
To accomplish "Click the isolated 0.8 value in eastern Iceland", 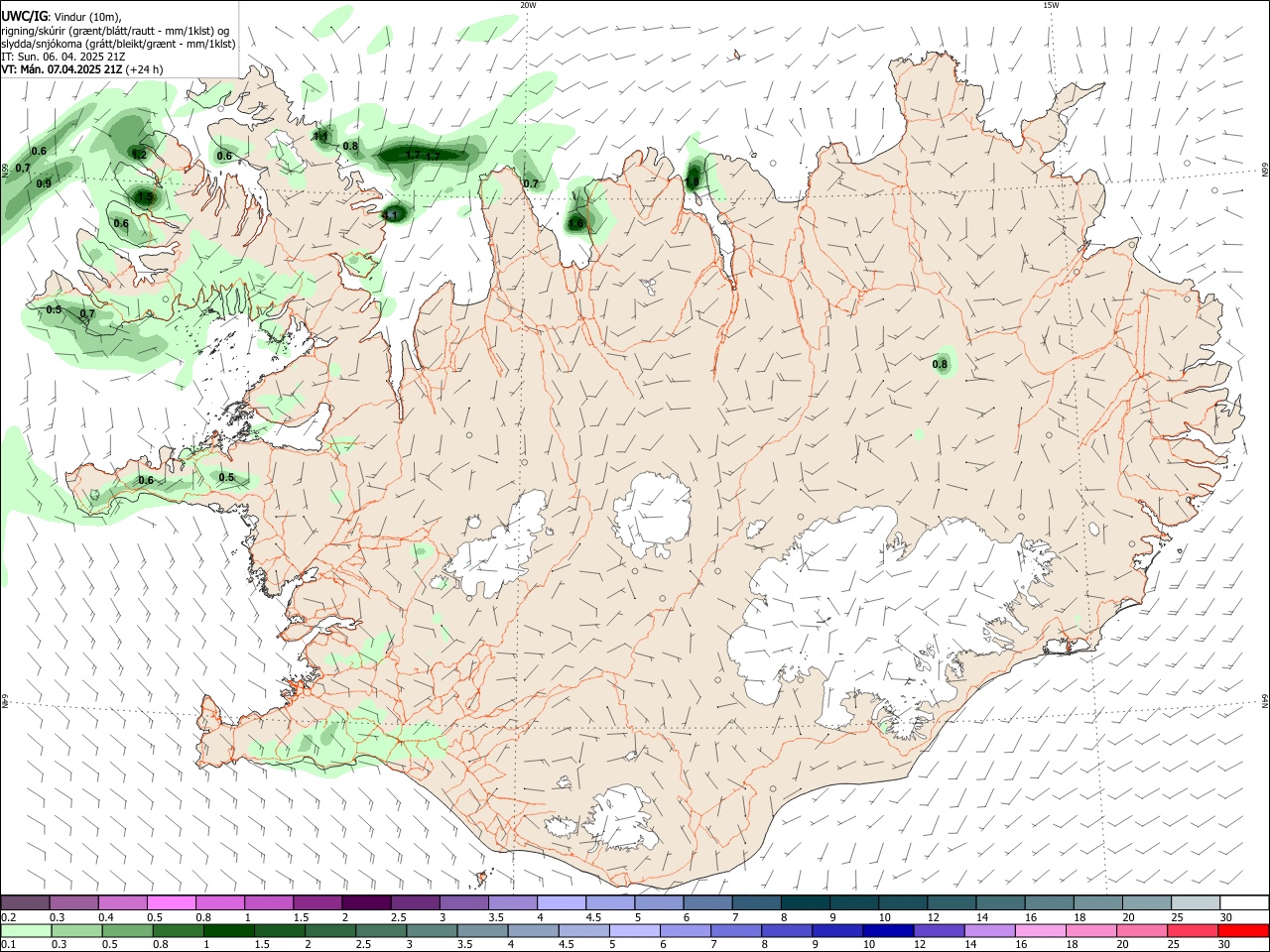I will click(x=941, y=365).
